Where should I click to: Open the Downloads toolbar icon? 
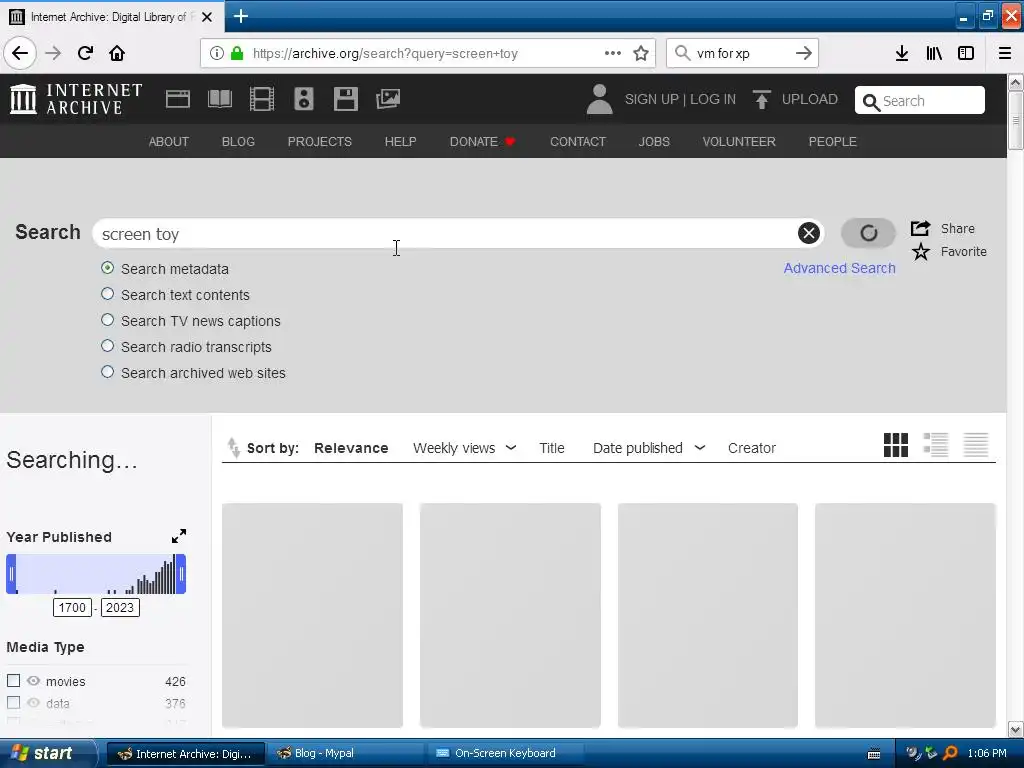(902, 53)
